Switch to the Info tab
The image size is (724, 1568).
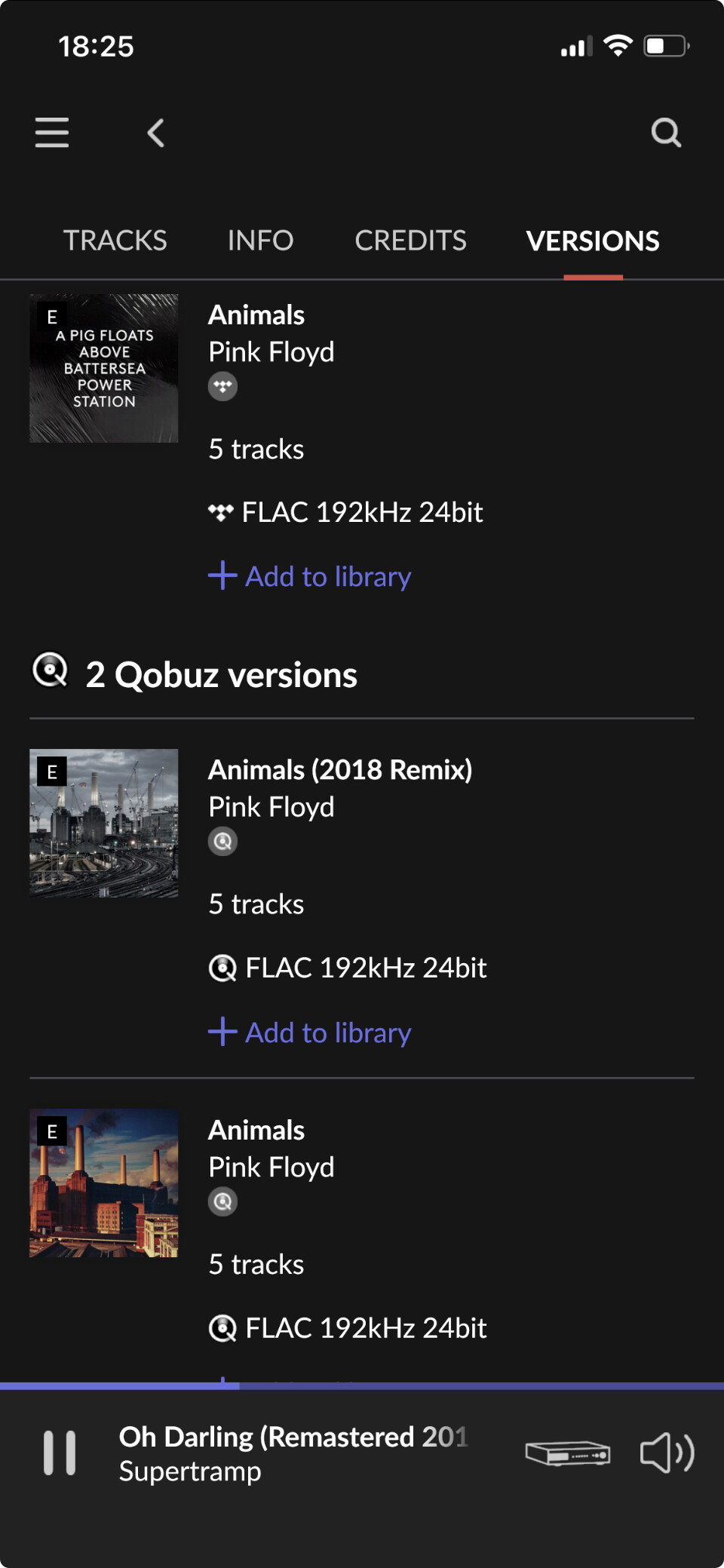[260, 241]
